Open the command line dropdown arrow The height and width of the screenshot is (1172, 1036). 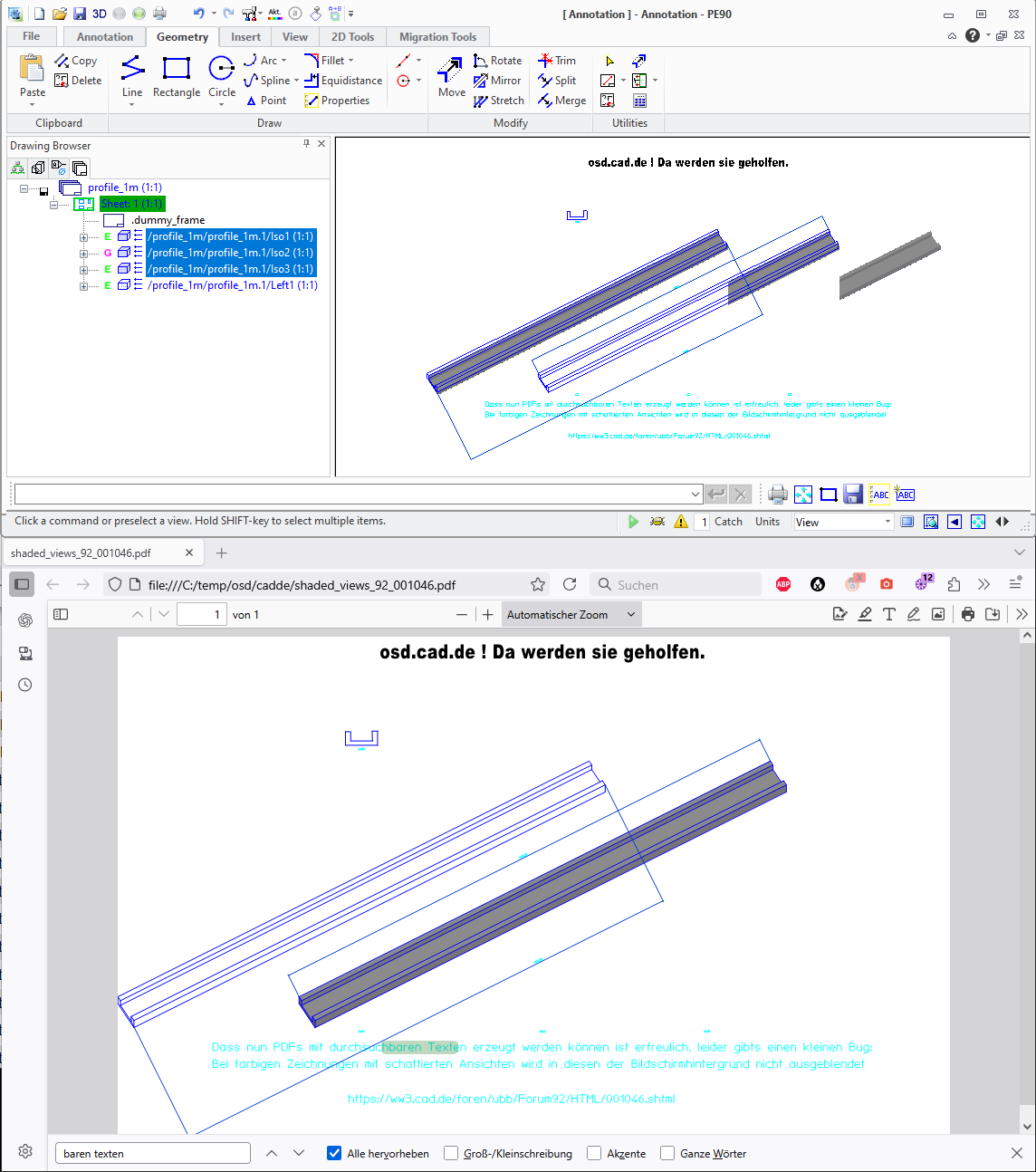695,495
